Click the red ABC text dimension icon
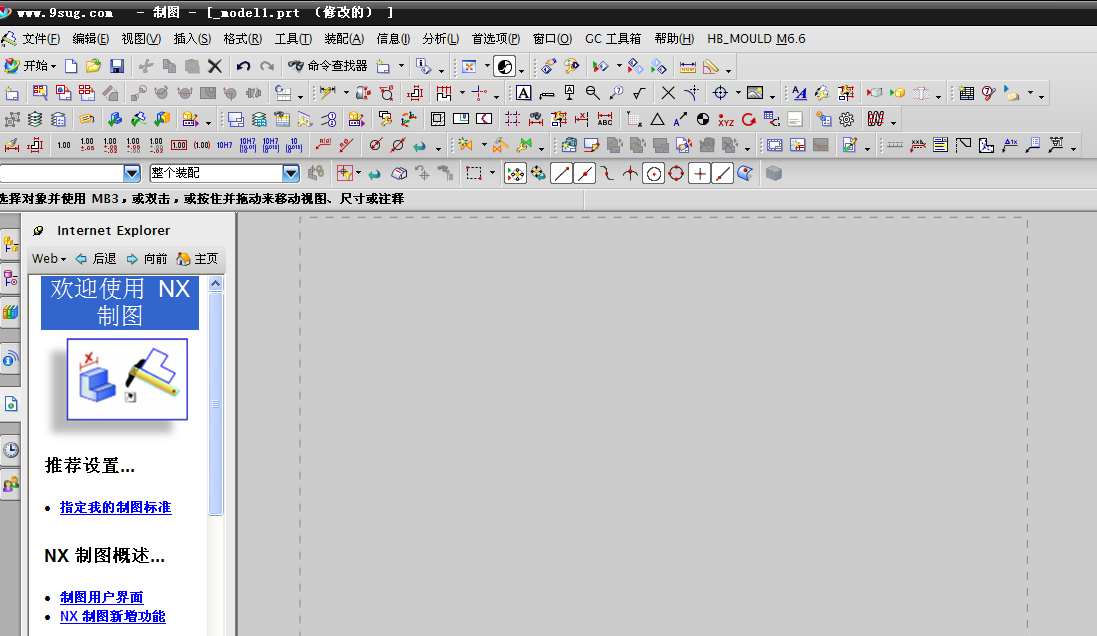The width and height of the screenshot is (1097, 636). pos(605,120)
